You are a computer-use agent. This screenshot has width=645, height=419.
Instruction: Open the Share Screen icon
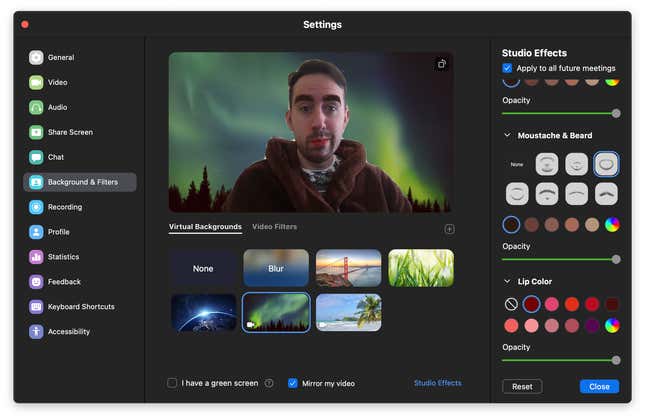[36, 132]
